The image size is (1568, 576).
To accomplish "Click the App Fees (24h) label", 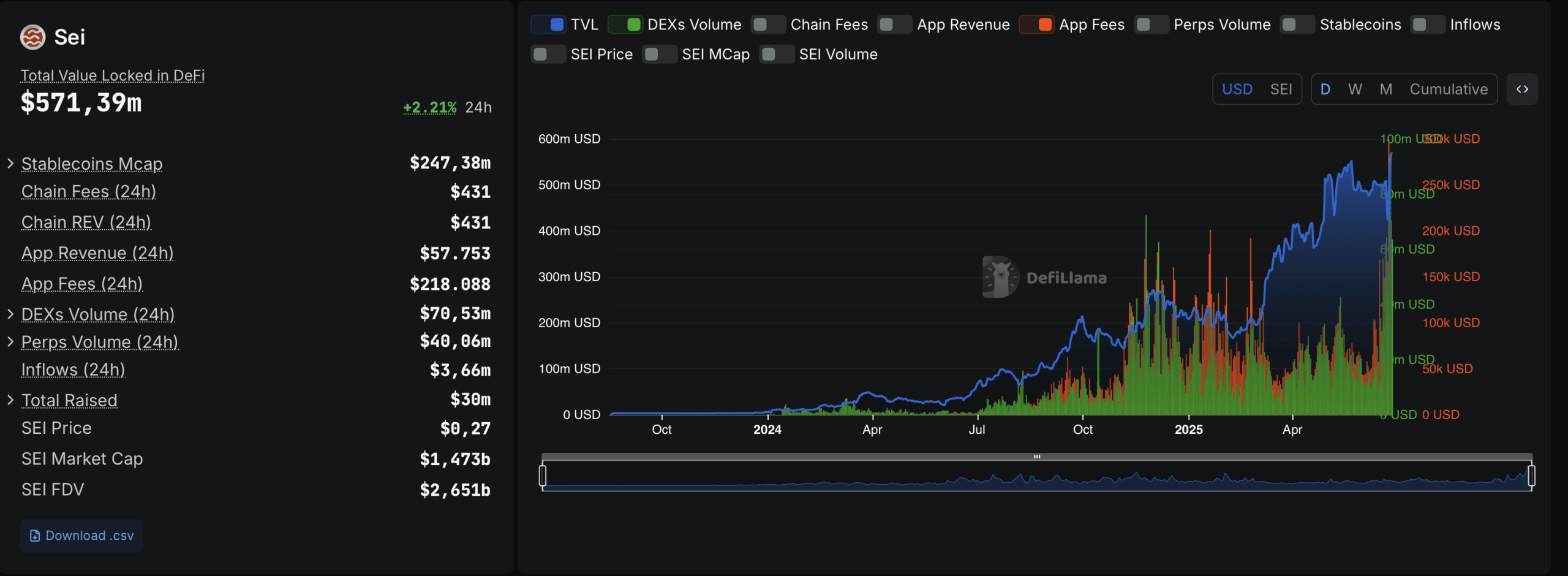I will [82, 284].
